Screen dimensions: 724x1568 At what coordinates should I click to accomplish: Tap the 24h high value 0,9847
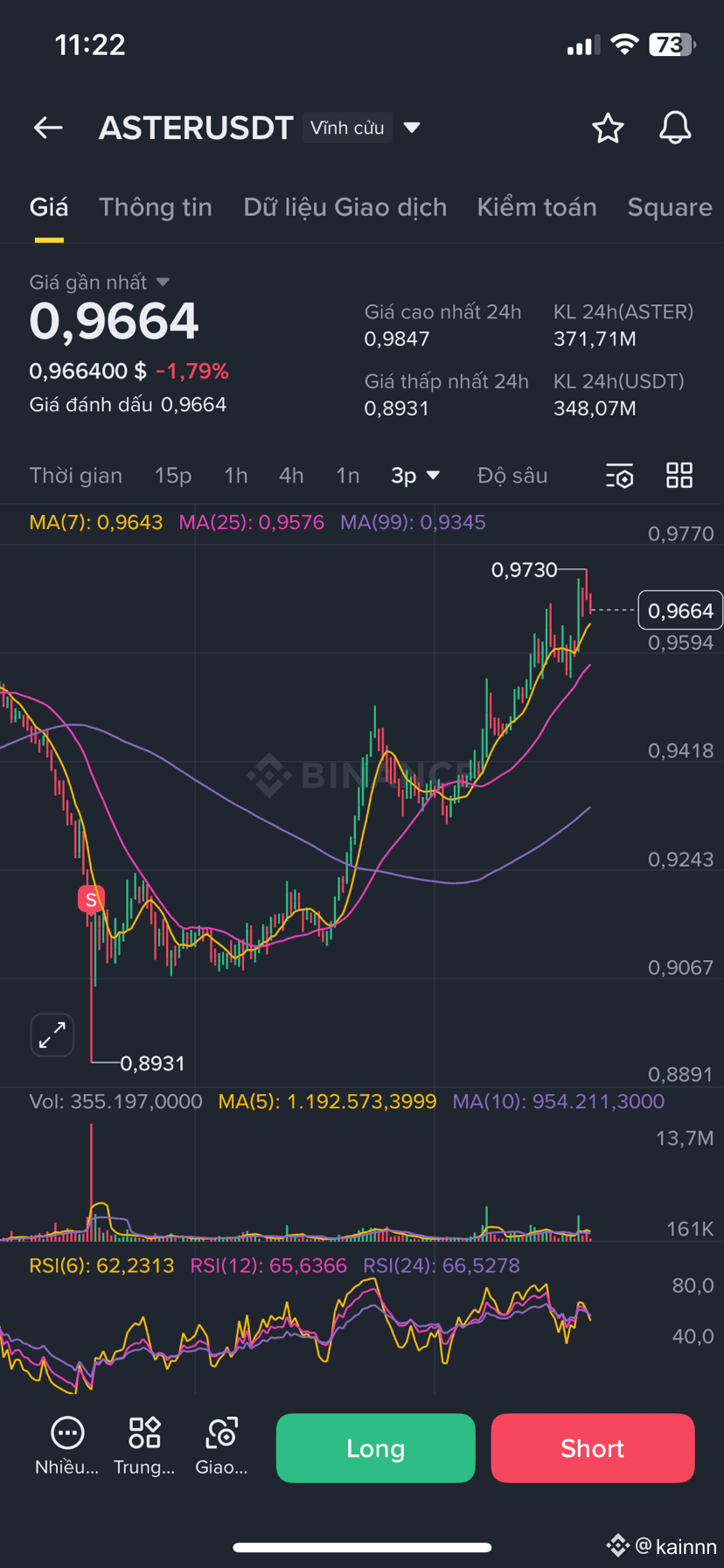click(397, 339)
